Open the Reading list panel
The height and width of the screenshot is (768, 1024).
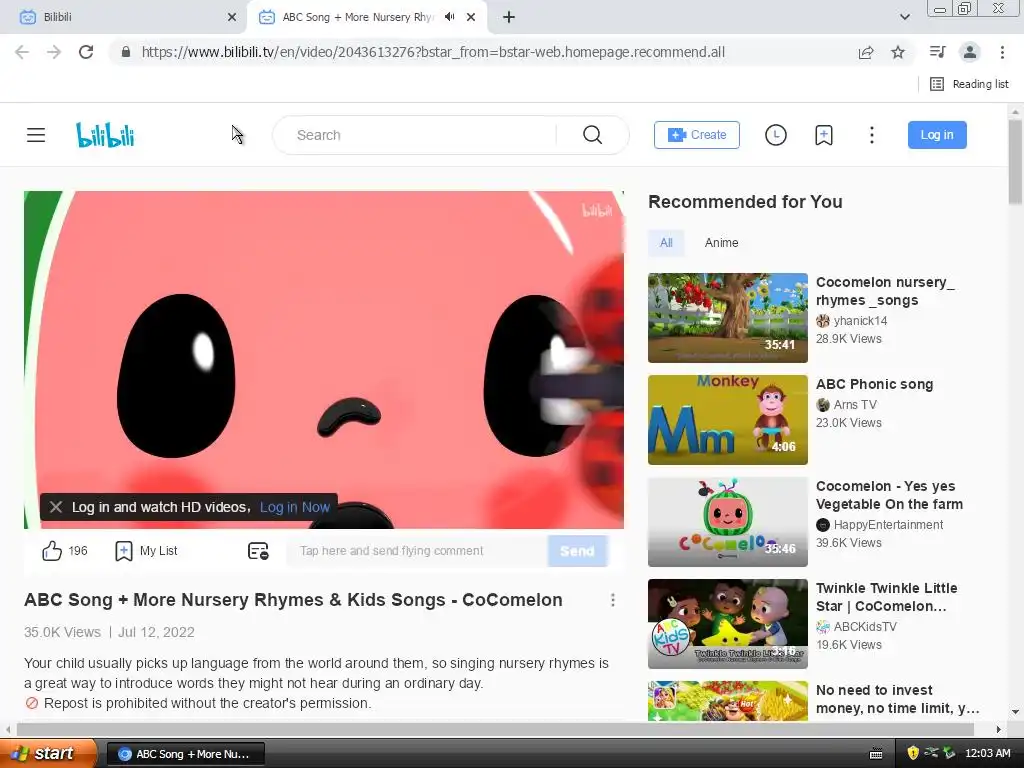[x=970, y=84]
